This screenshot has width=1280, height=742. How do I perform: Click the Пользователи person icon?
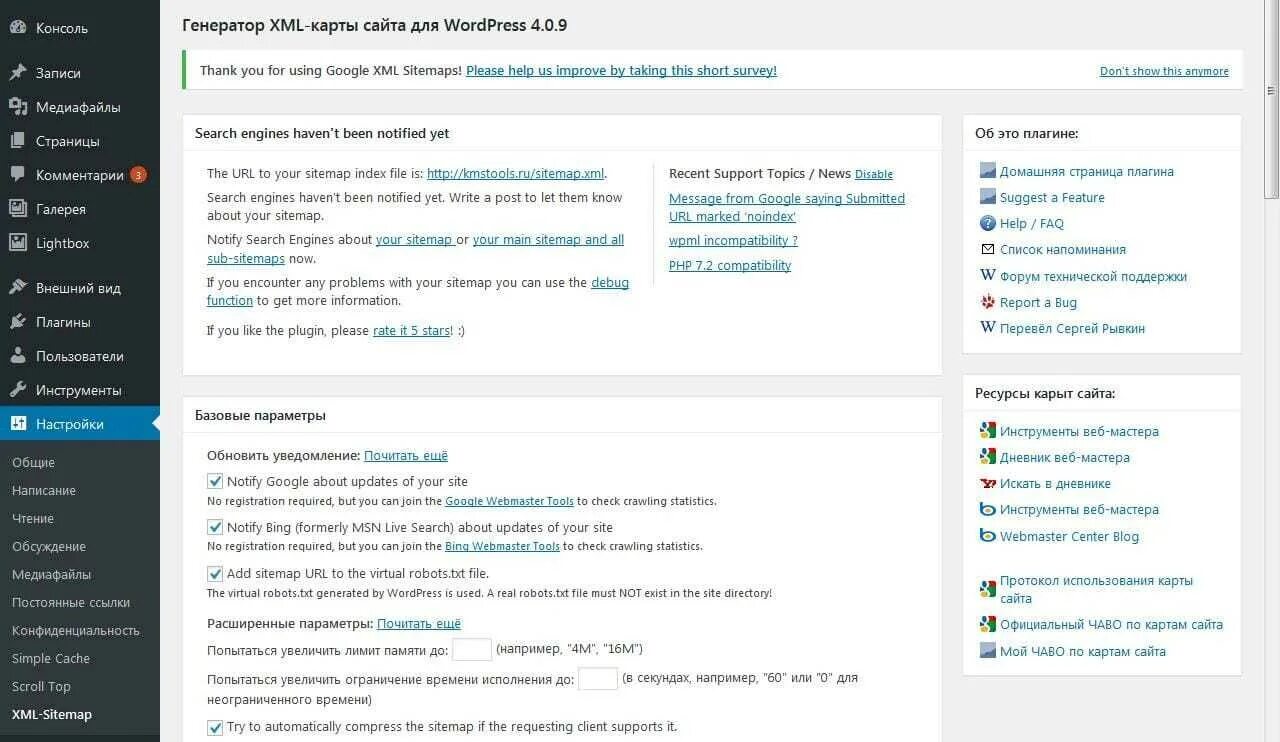coord(18,356)
